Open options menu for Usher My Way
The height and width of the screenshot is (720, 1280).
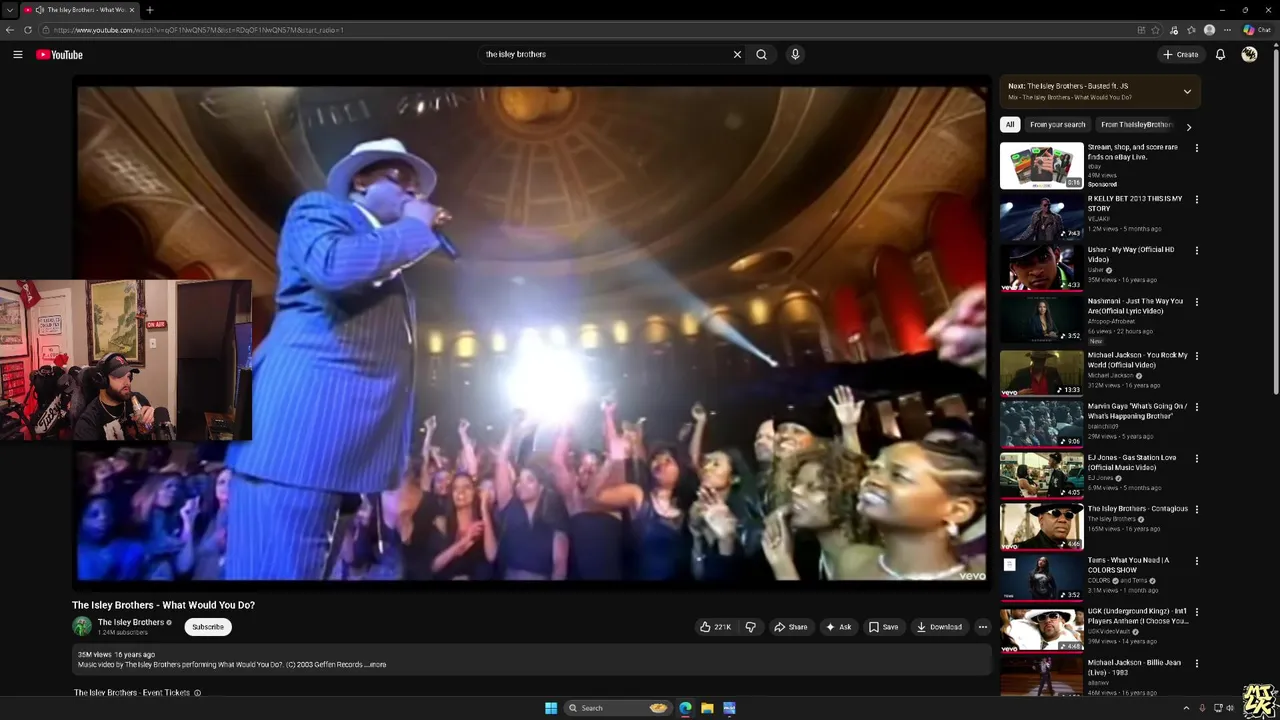tap(1197, 251)
